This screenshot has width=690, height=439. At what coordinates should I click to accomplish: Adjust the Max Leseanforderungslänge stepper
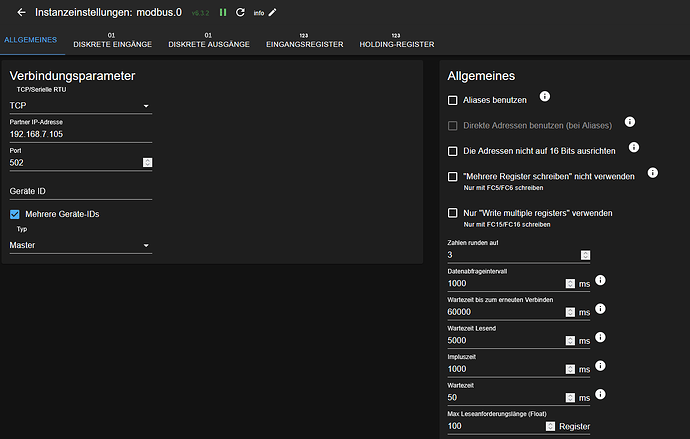pos(551,426)
